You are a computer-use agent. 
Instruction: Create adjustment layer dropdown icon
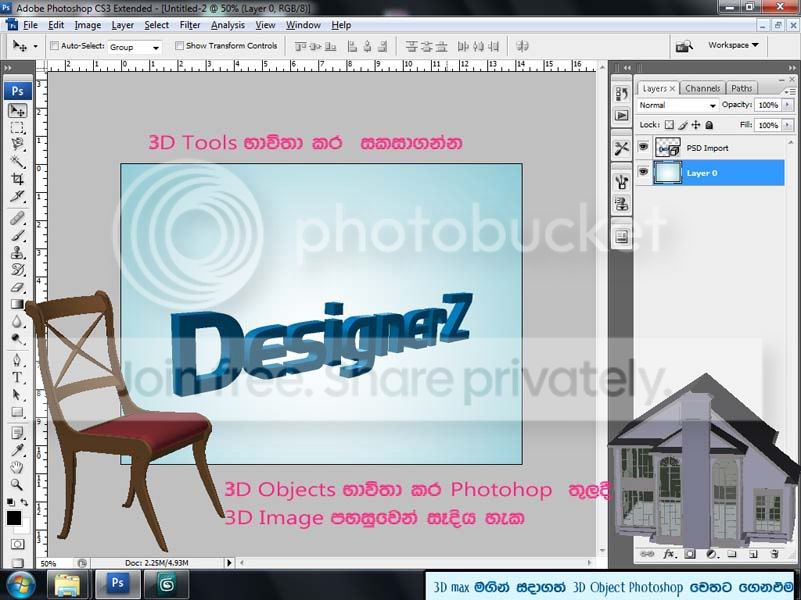tap(711, 554)
